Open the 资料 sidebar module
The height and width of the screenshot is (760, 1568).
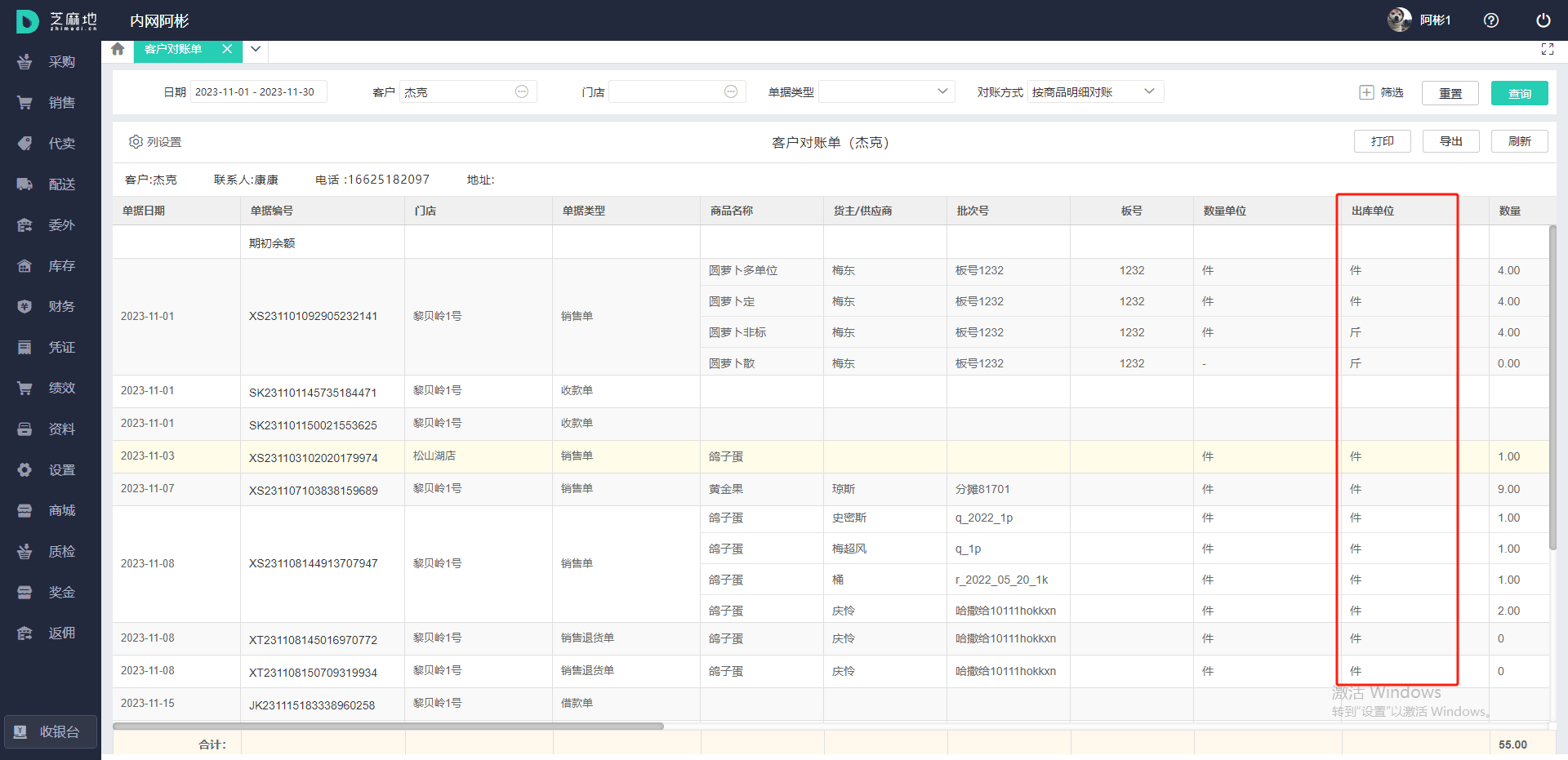(49, 429)
